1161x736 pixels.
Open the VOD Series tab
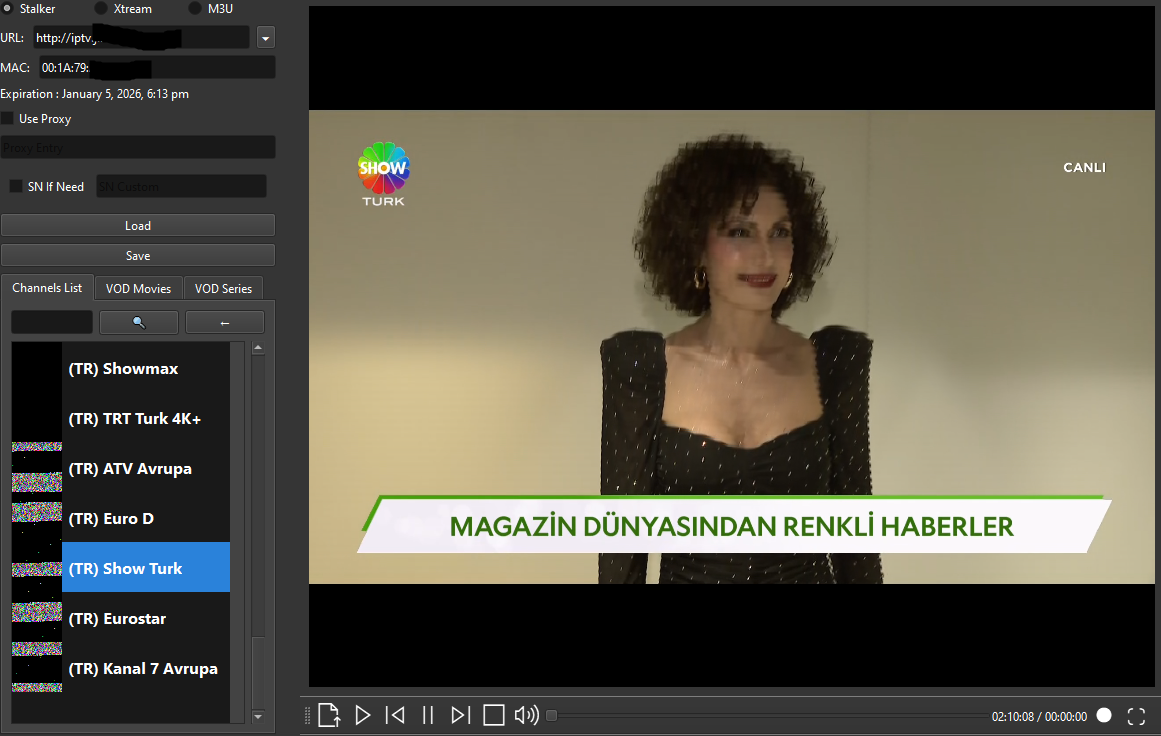point(223,289)
